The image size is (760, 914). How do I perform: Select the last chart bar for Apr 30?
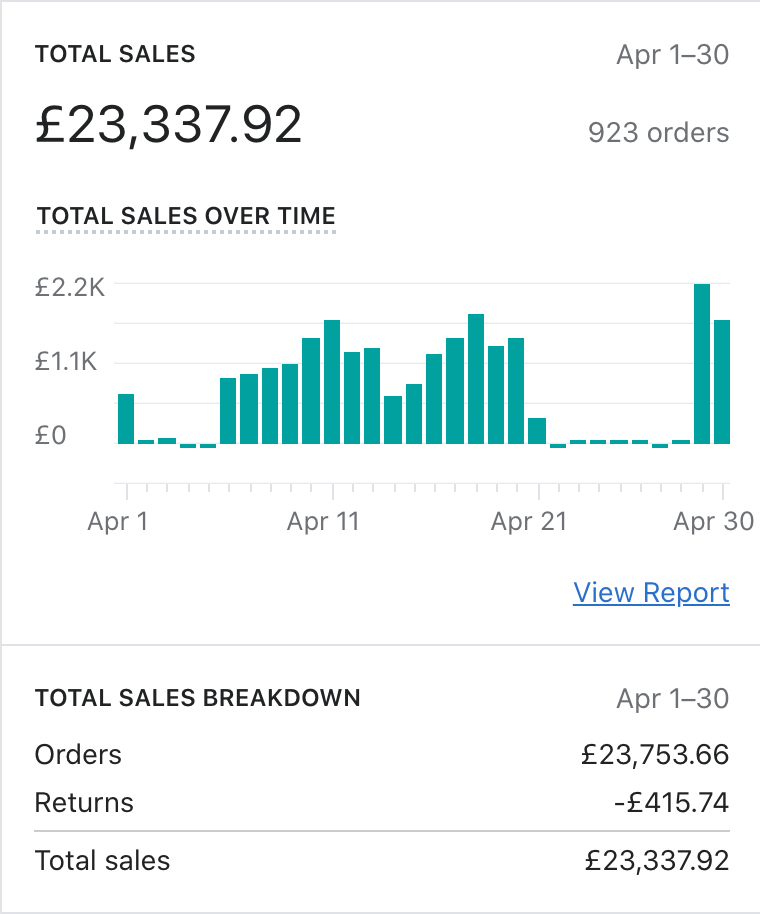click(722, 382)
